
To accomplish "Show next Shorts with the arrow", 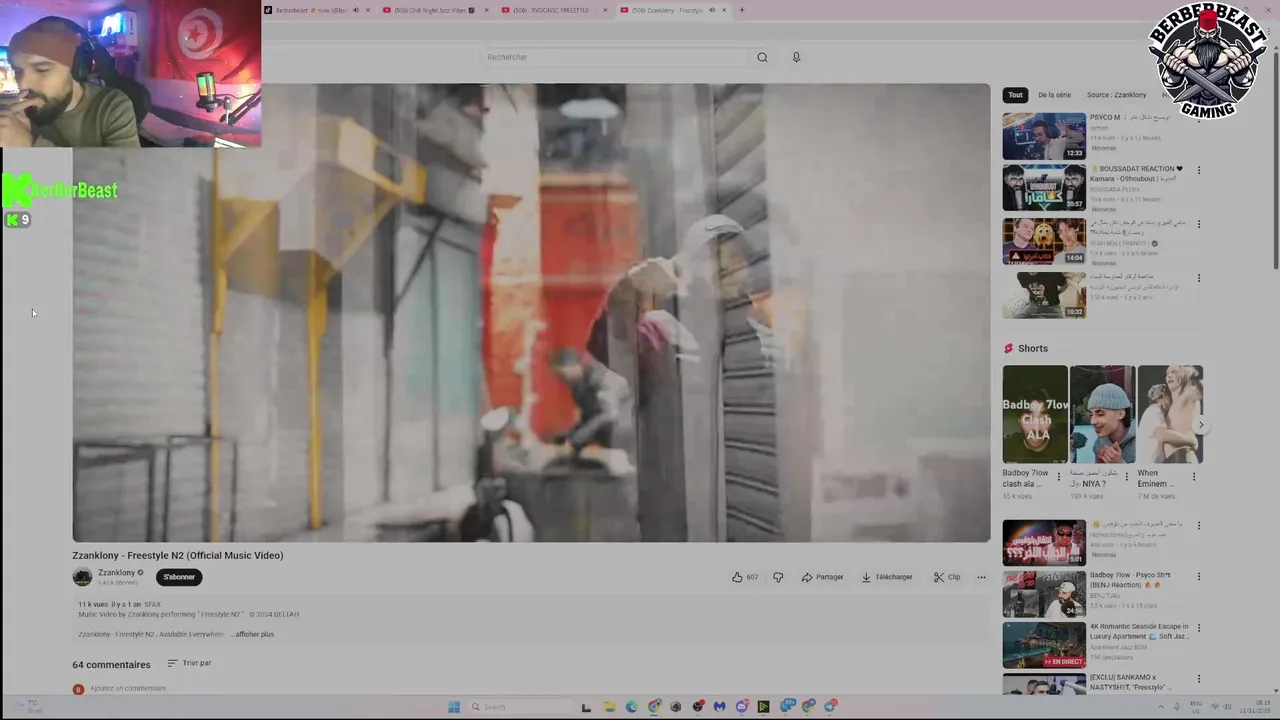I will pyautogui.click(x=1201, y=425).
